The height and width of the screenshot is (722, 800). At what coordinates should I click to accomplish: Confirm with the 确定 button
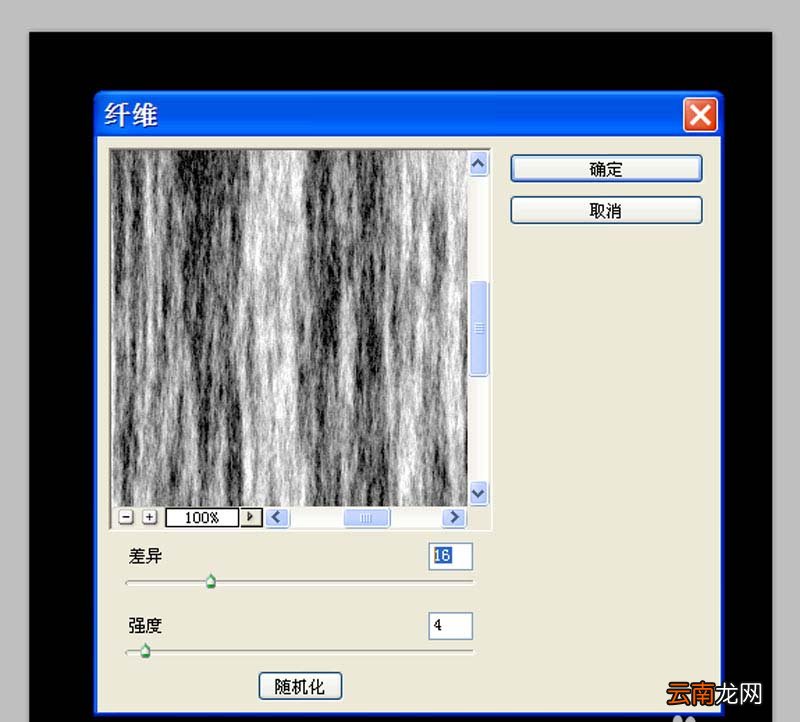606,168
